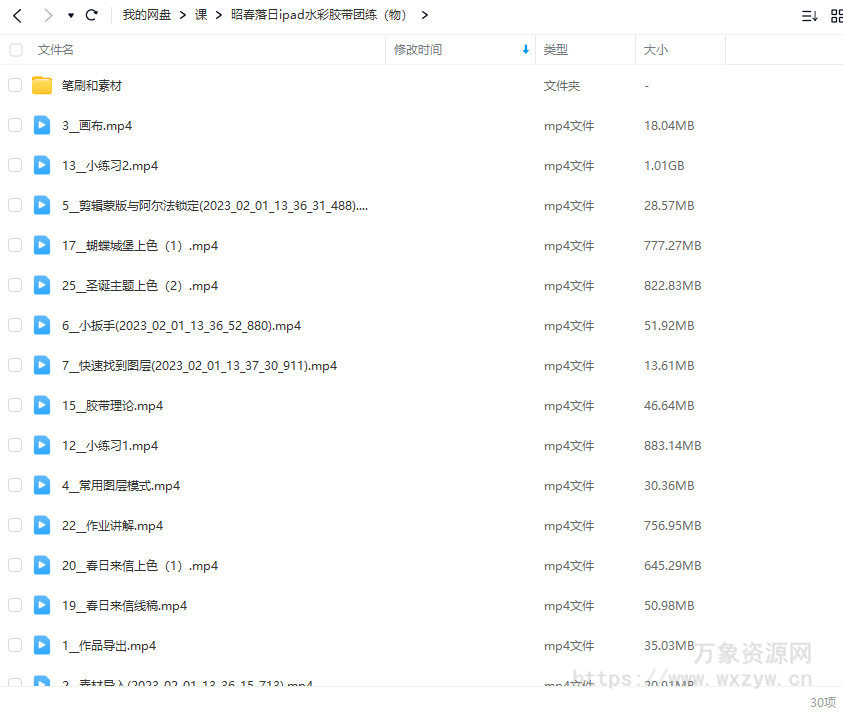Click the folder icon of 笔刷和素材
The width and height of the screenshot is (843, 713).
41,85
